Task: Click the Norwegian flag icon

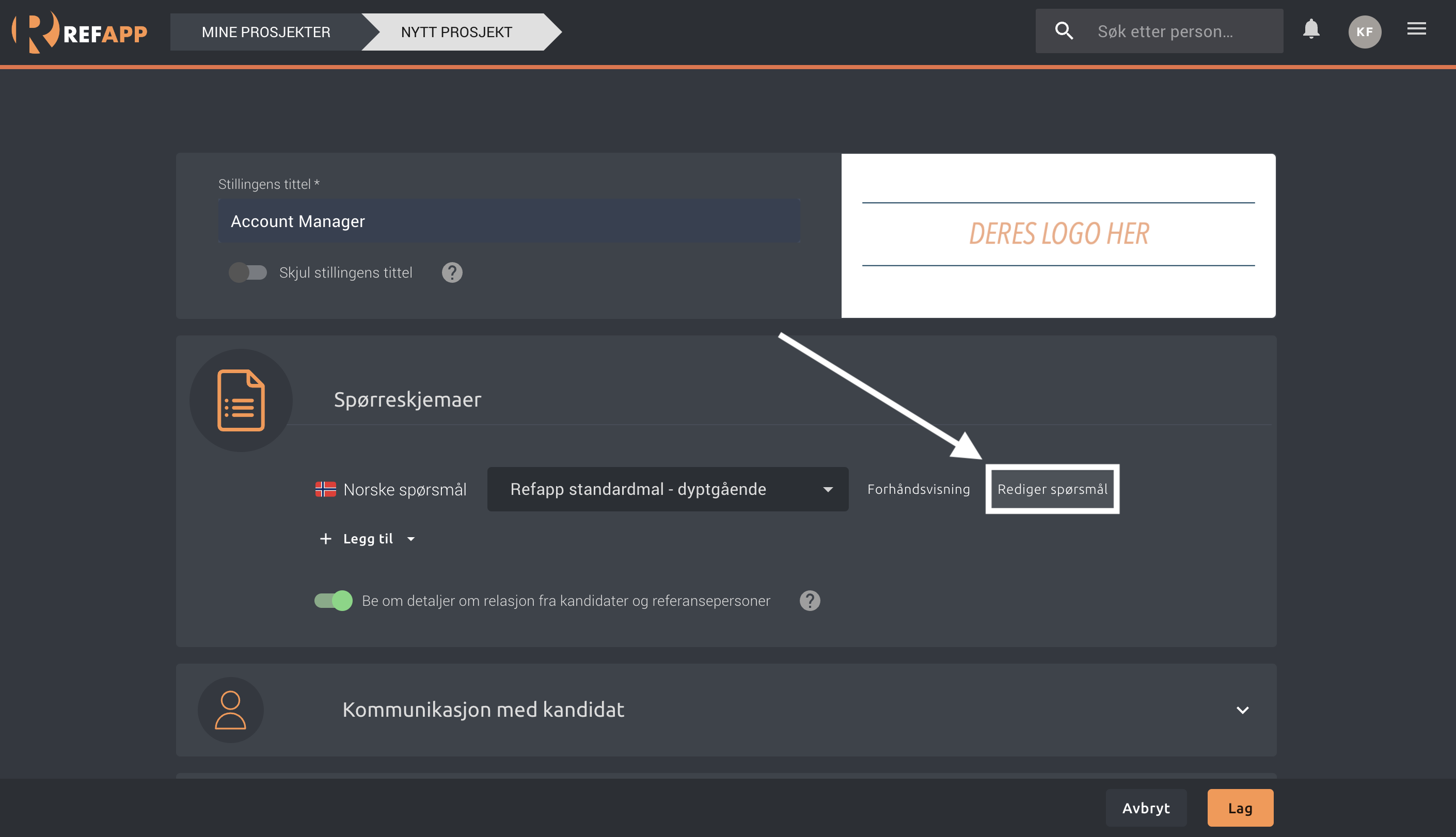Action: (x=325, y=489)
